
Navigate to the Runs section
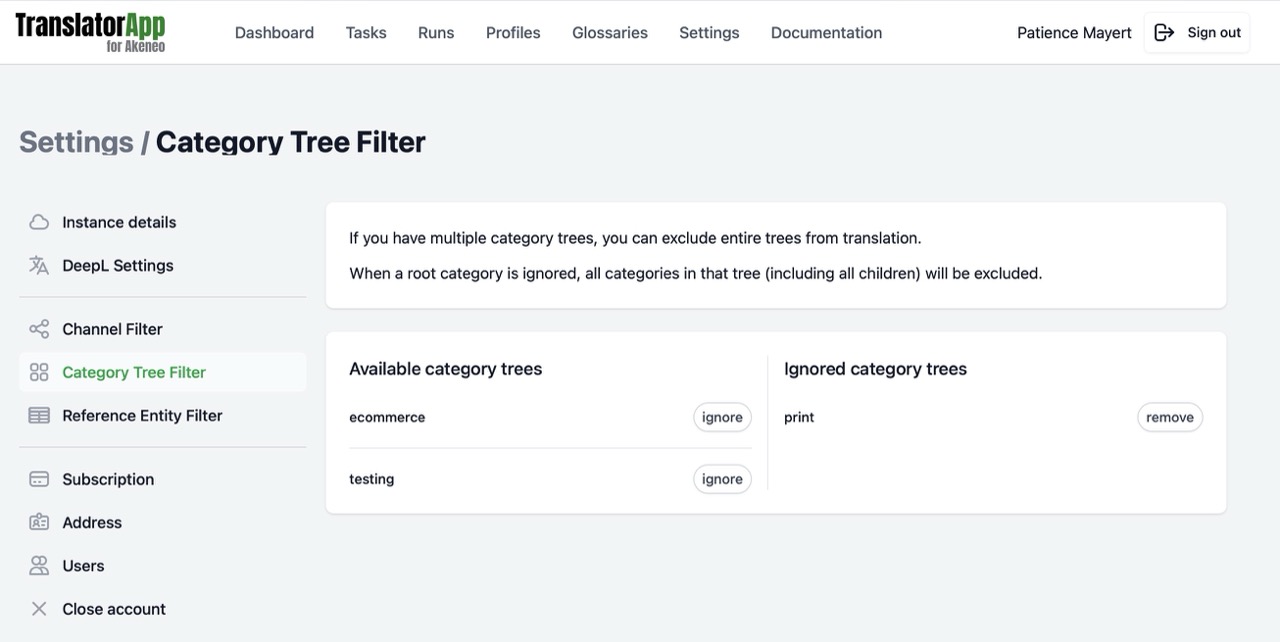click(x=435, y=32)
